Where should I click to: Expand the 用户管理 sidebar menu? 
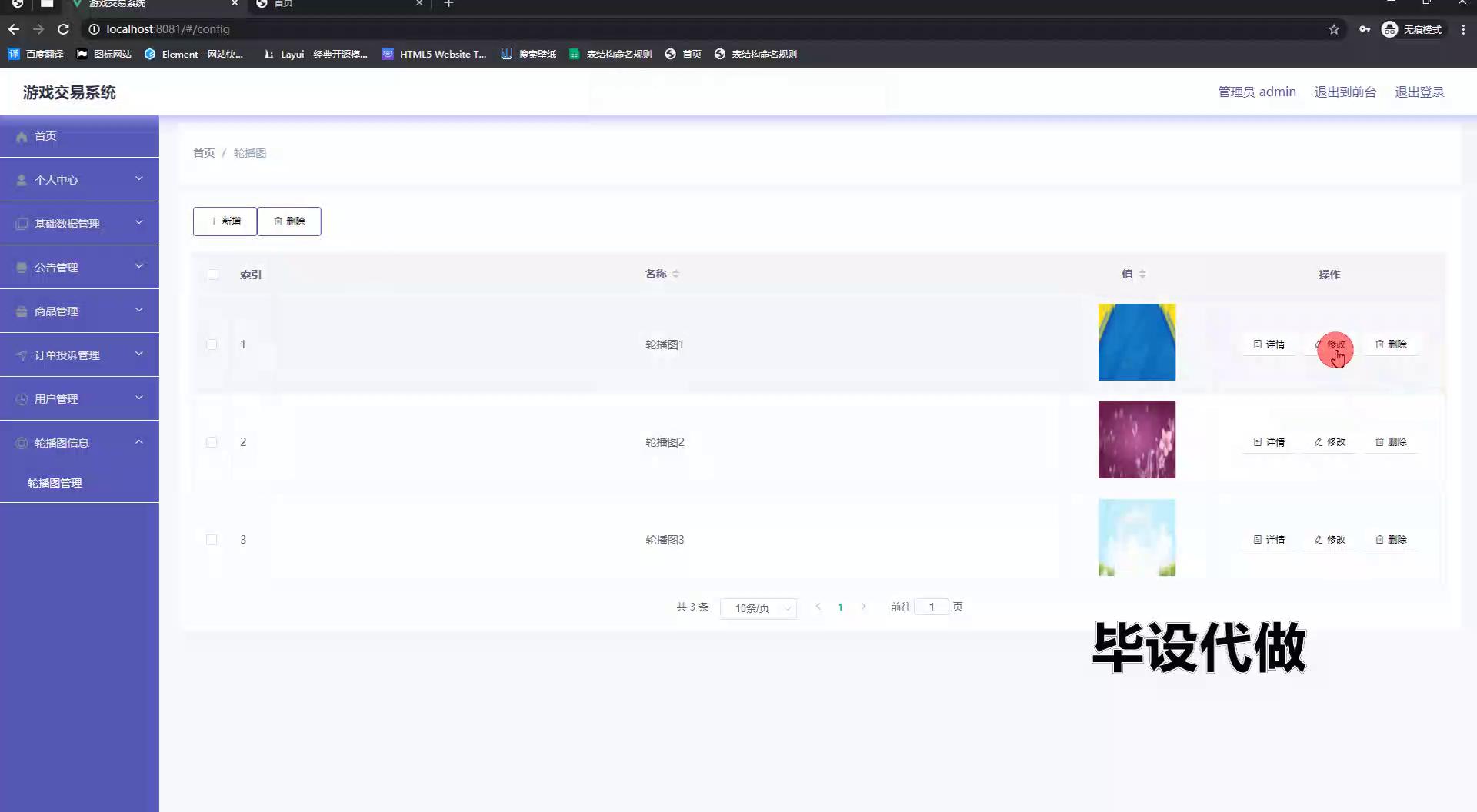79,399
